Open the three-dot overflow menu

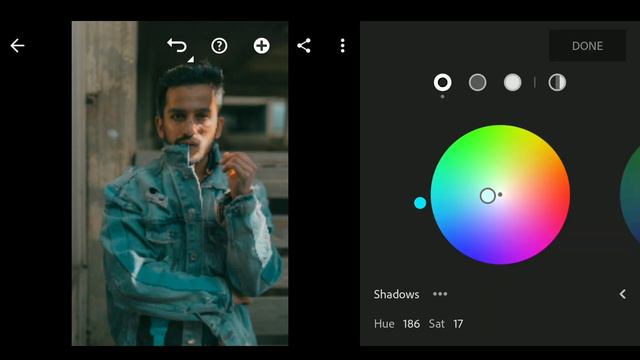click(342, 46)
